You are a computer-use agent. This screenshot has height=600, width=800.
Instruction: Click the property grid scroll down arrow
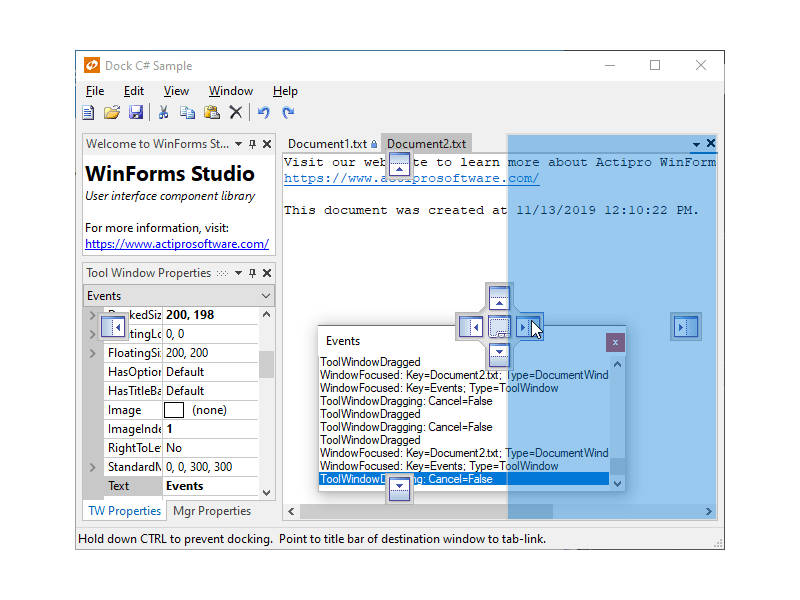click(266, 492)
